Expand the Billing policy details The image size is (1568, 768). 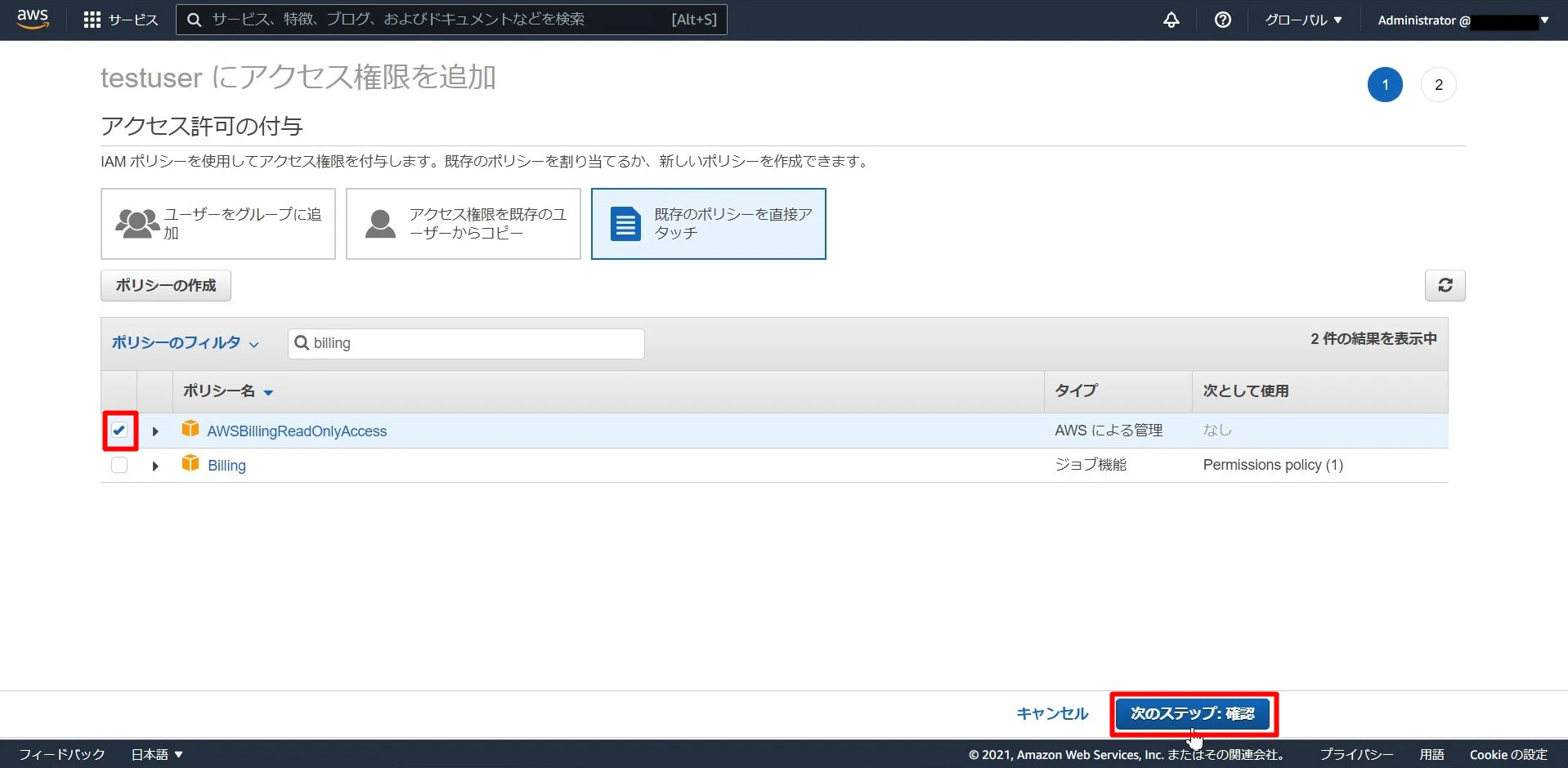(155, 466)
